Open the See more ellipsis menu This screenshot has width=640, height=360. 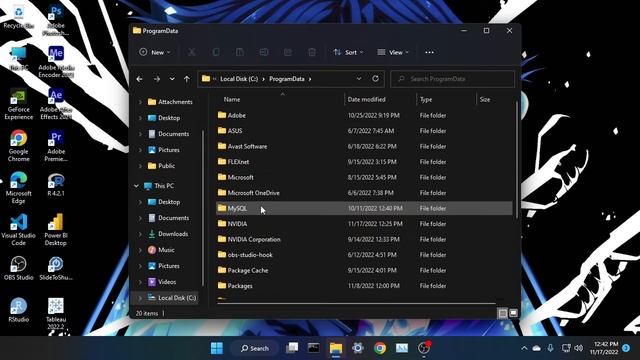point(429,52)
